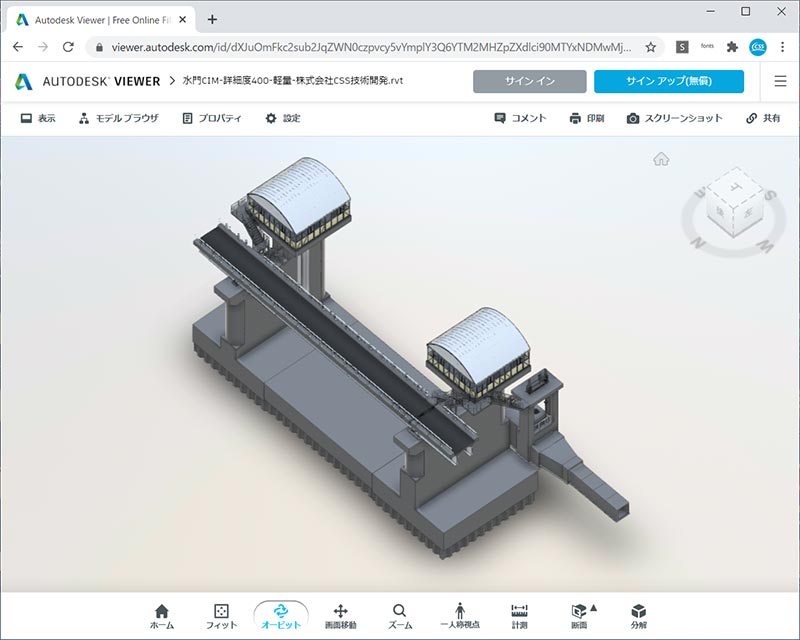Click the file name 水門CIM breadcrumb
The image size is (800, 640).
click(x=293, y=81)
